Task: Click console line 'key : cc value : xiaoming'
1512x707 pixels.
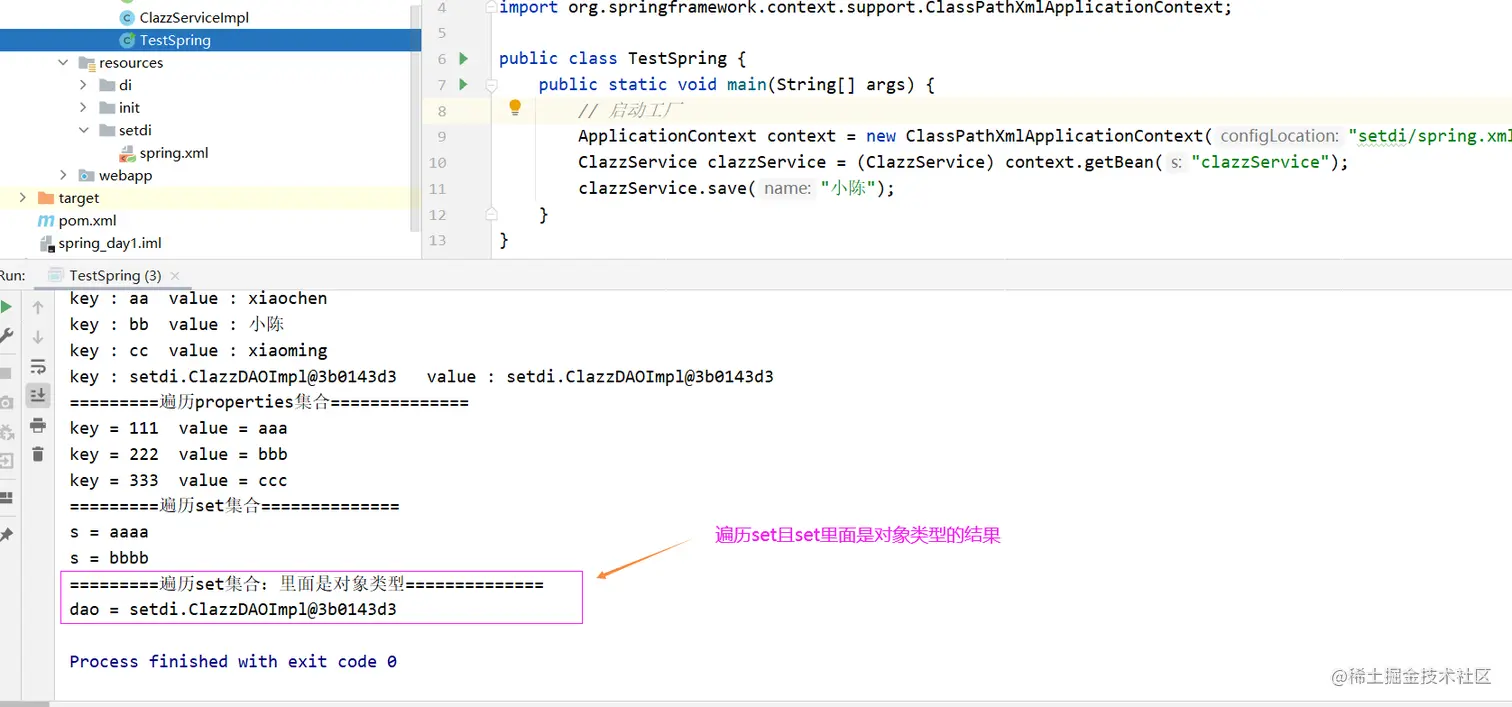Action: click(198, 350)
